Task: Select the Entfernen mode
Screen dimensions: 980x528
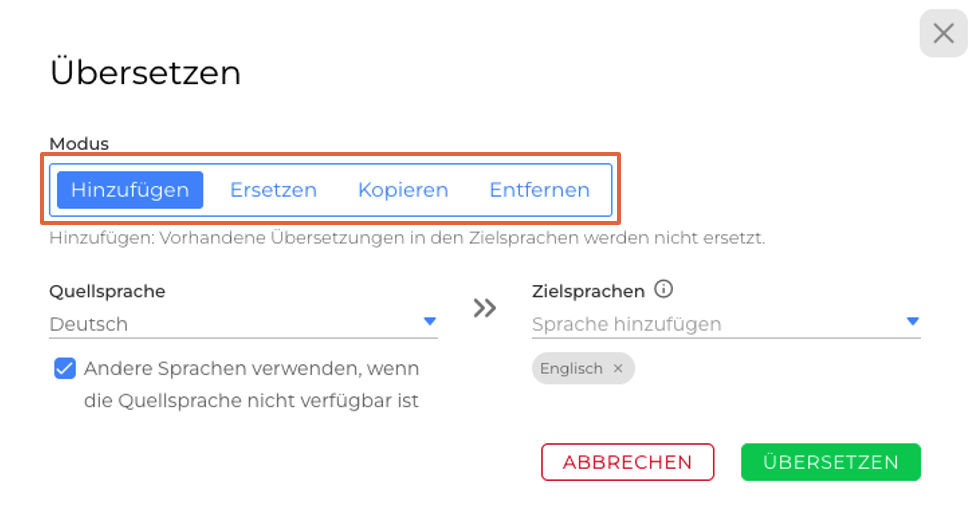Action: click(539, 190)
